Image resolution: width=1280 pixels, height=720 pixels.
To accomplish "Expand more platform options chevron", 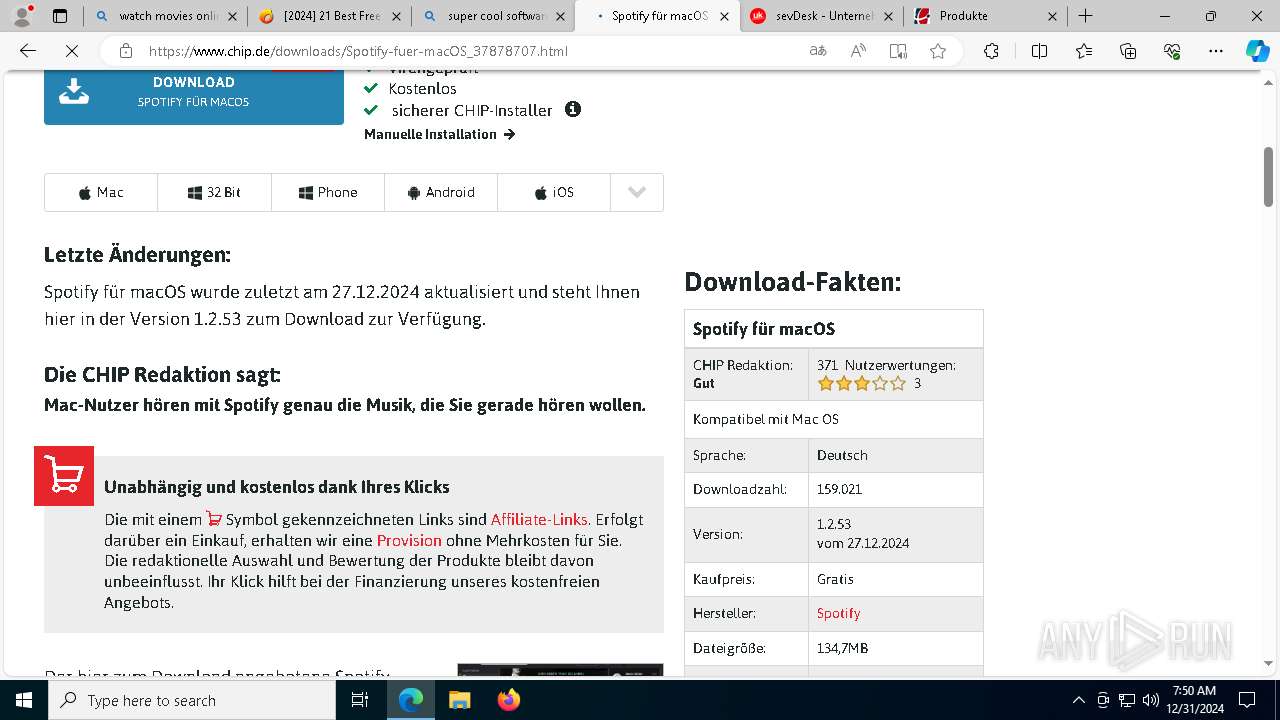I will (x=637, y=192).
